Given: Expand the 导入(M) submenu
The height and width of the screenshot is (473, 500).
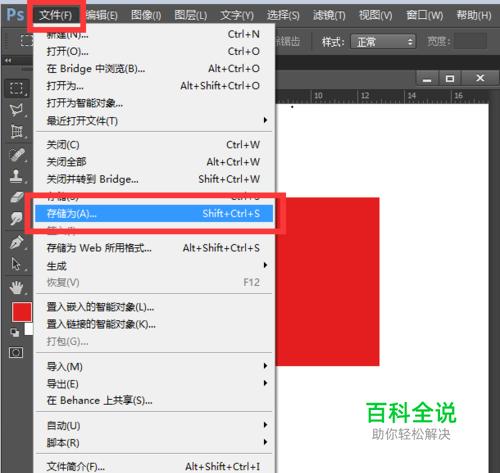Looking at the screenshot, I should (x=154, y=366).
